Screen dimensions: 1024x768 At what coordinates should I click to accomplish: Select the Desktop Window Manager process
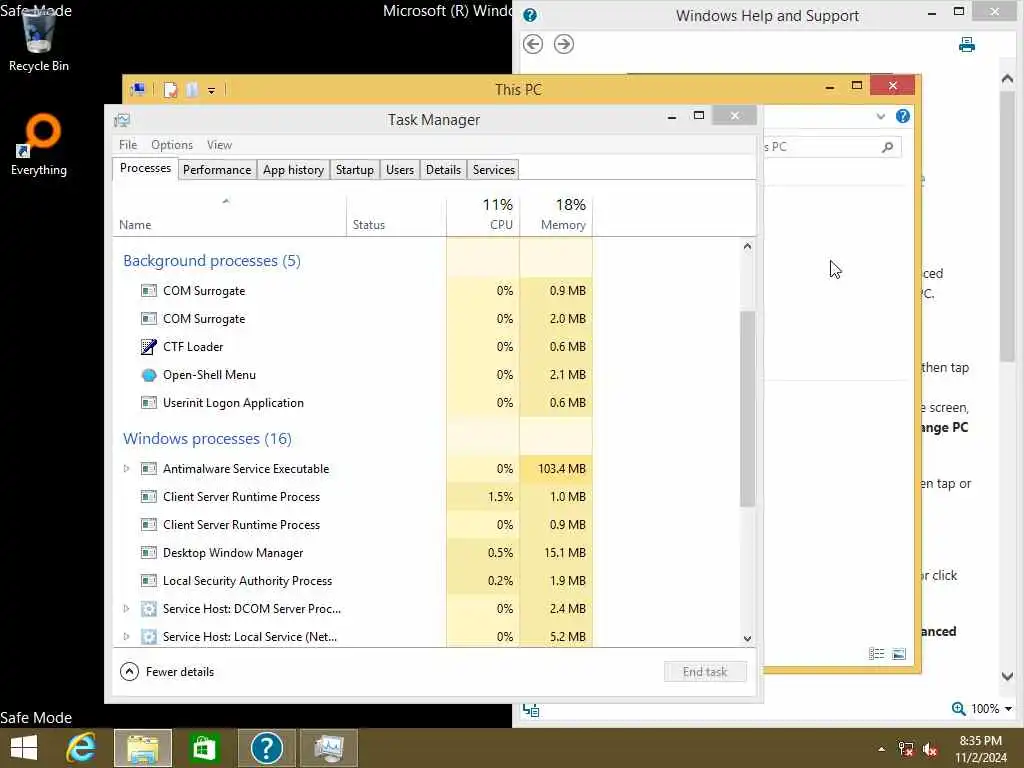(x=353, y=552)
